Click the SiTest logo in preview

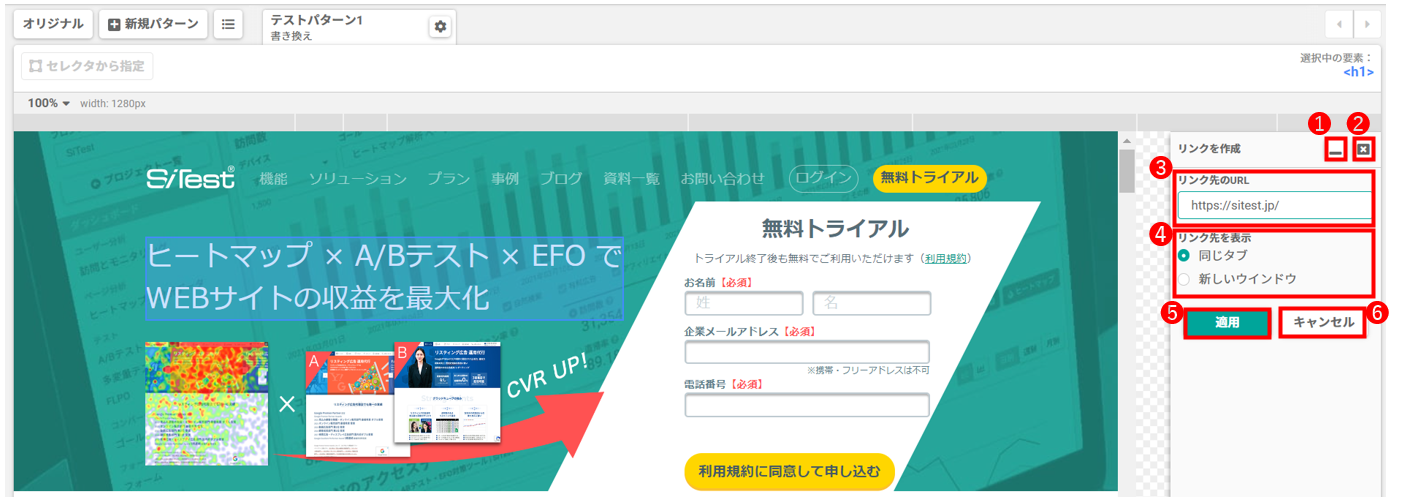point(190,178)
